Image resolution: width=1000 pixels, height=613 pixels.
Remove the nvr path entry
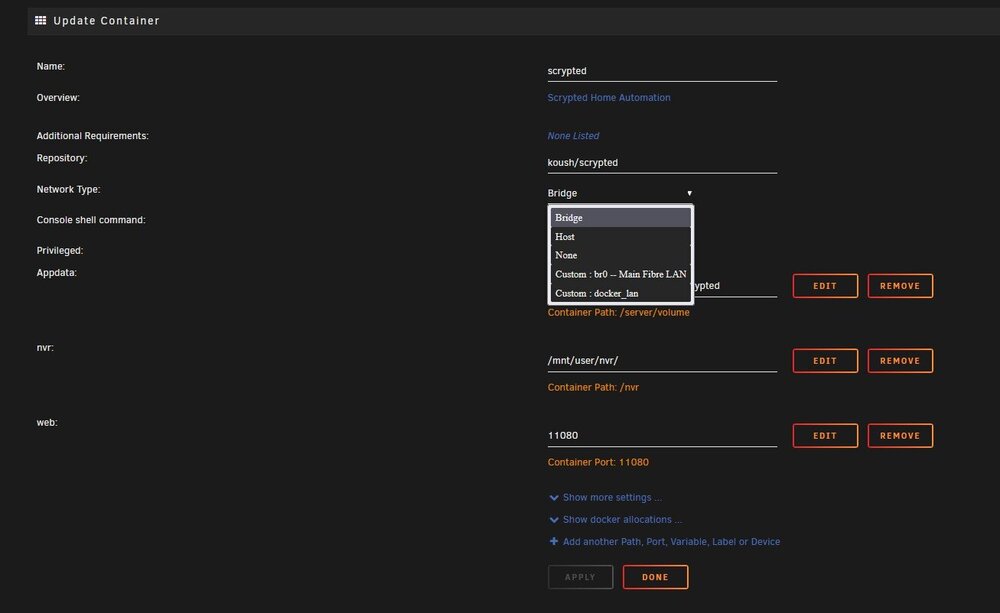click(x=900, y=361)
